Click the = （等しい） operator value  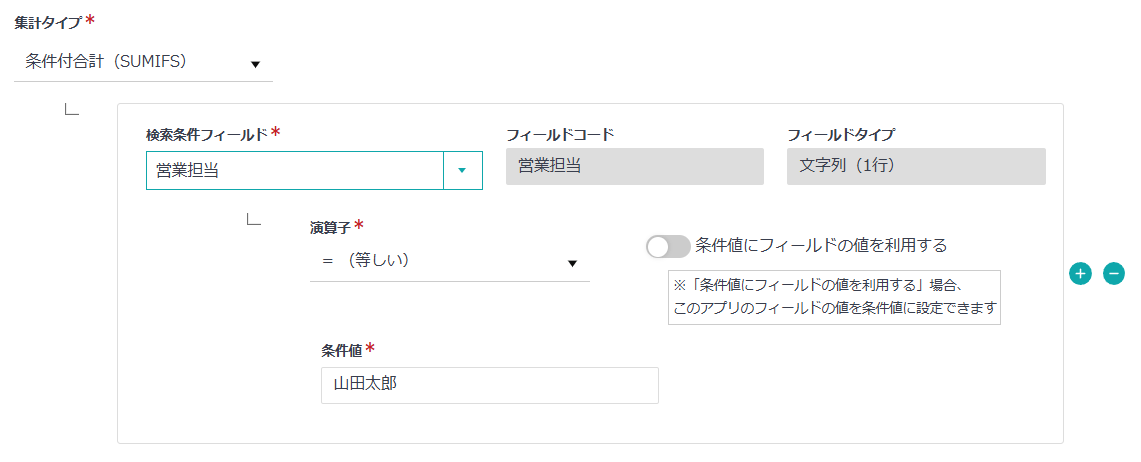coord(366,260)
